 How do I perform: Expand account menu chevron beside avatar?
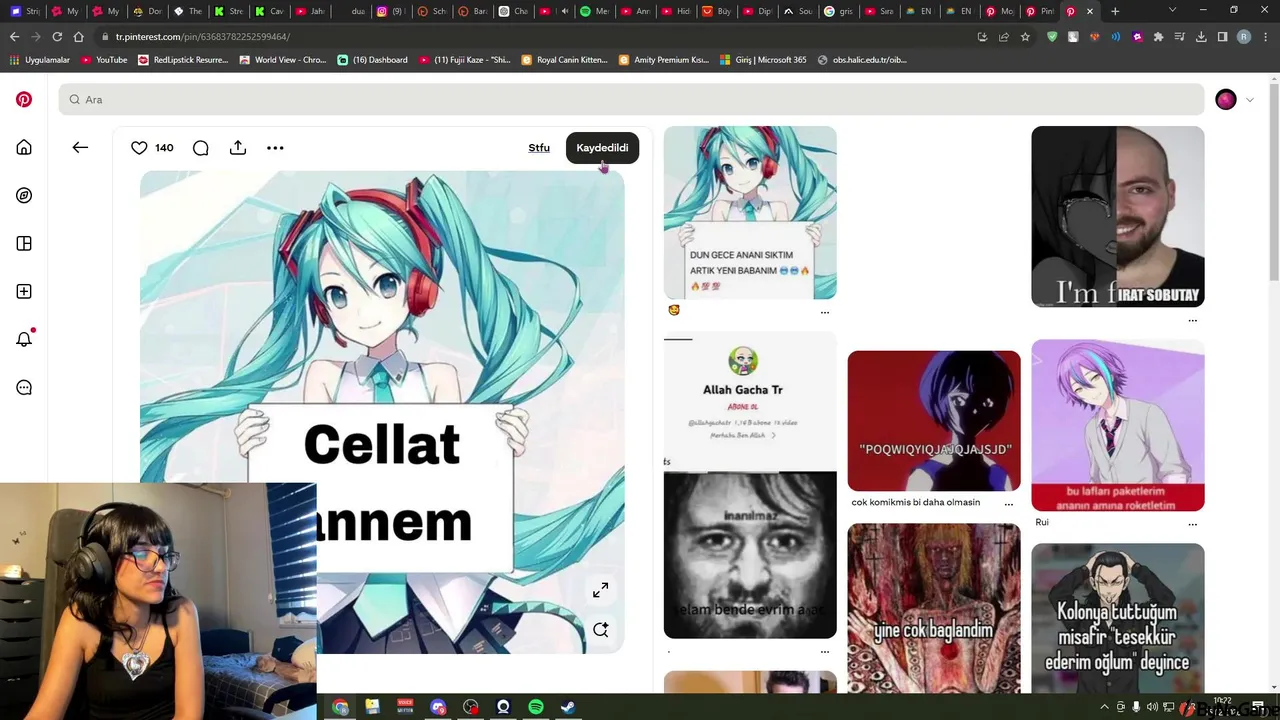(x=1249, y=100)
